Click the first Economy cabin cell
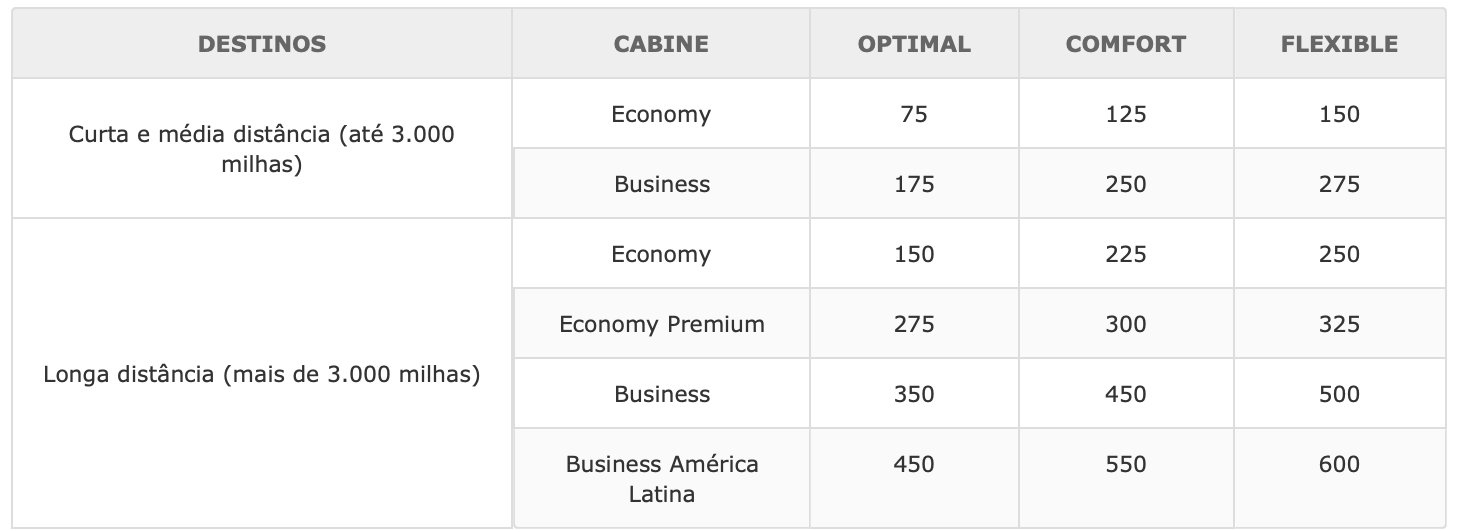The image size is (1458, 530). pos(661,114)
